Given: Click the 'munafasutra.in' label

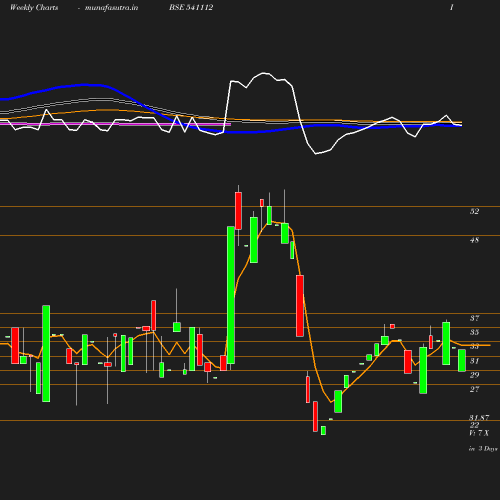Looking at the screenshot, I should 111,8.
